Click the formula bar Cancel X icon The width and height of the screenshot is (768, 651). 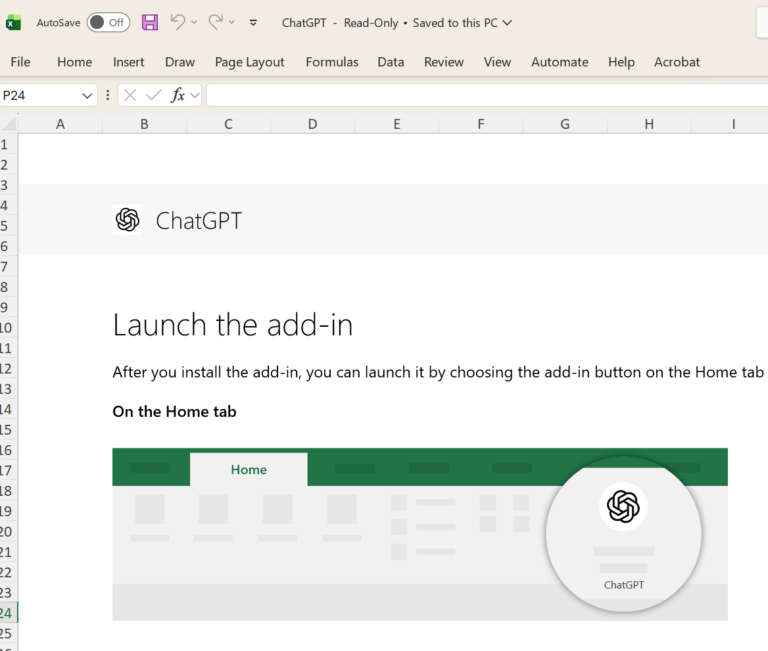coord(130,95)
